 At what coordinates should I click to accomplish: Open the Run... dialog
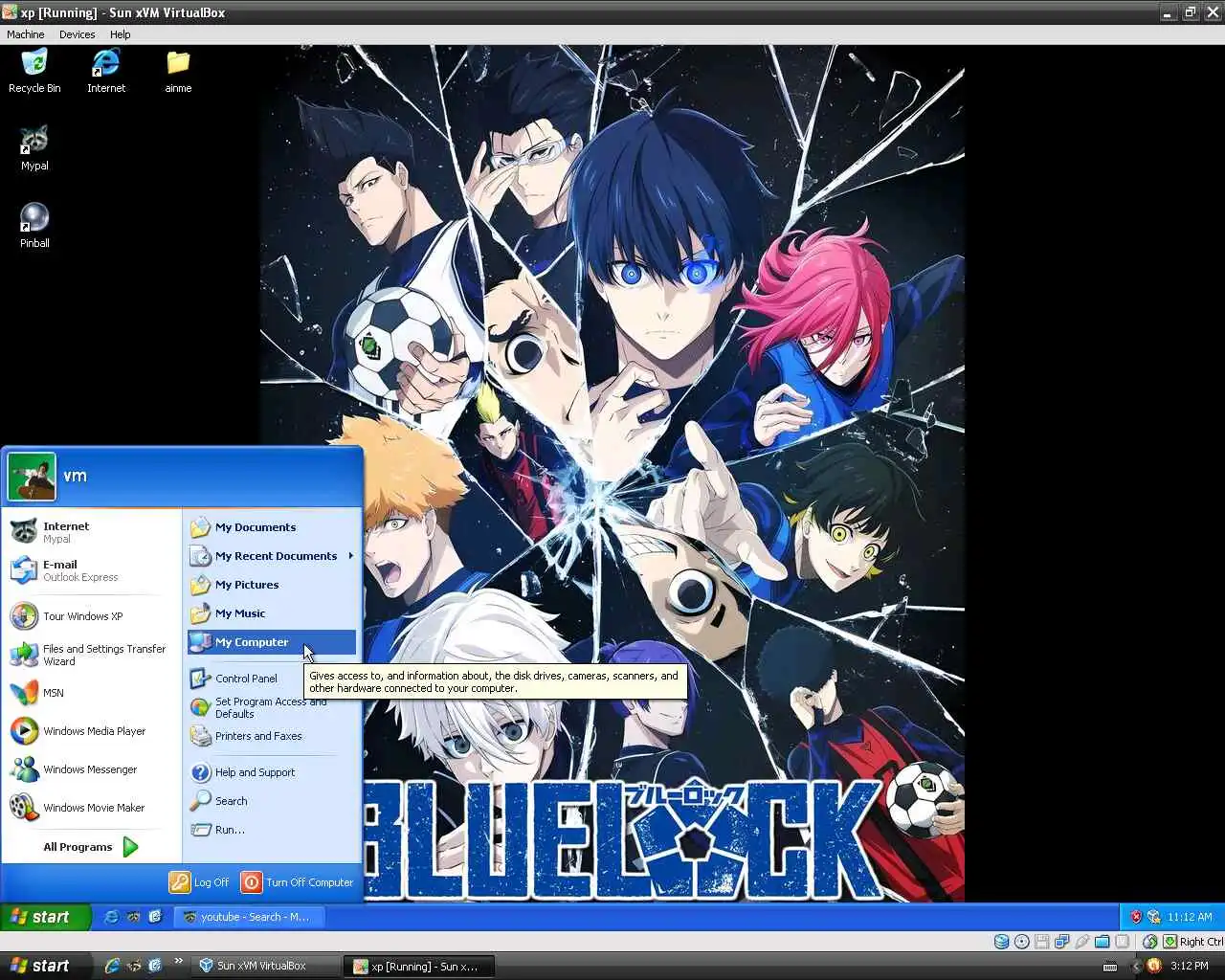[272, 830]
